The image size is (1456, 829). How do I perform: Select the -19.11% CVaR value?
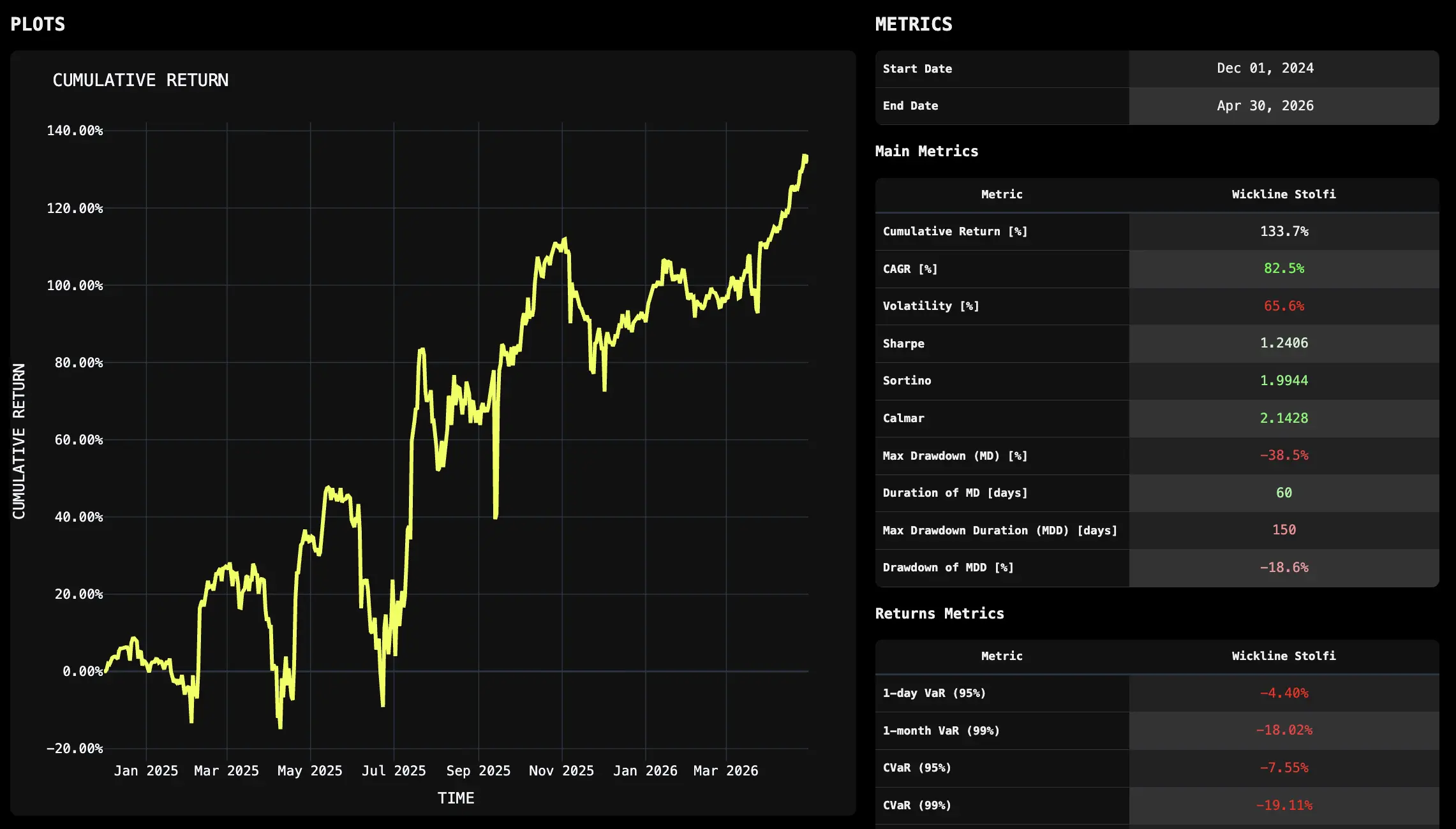1284,805
